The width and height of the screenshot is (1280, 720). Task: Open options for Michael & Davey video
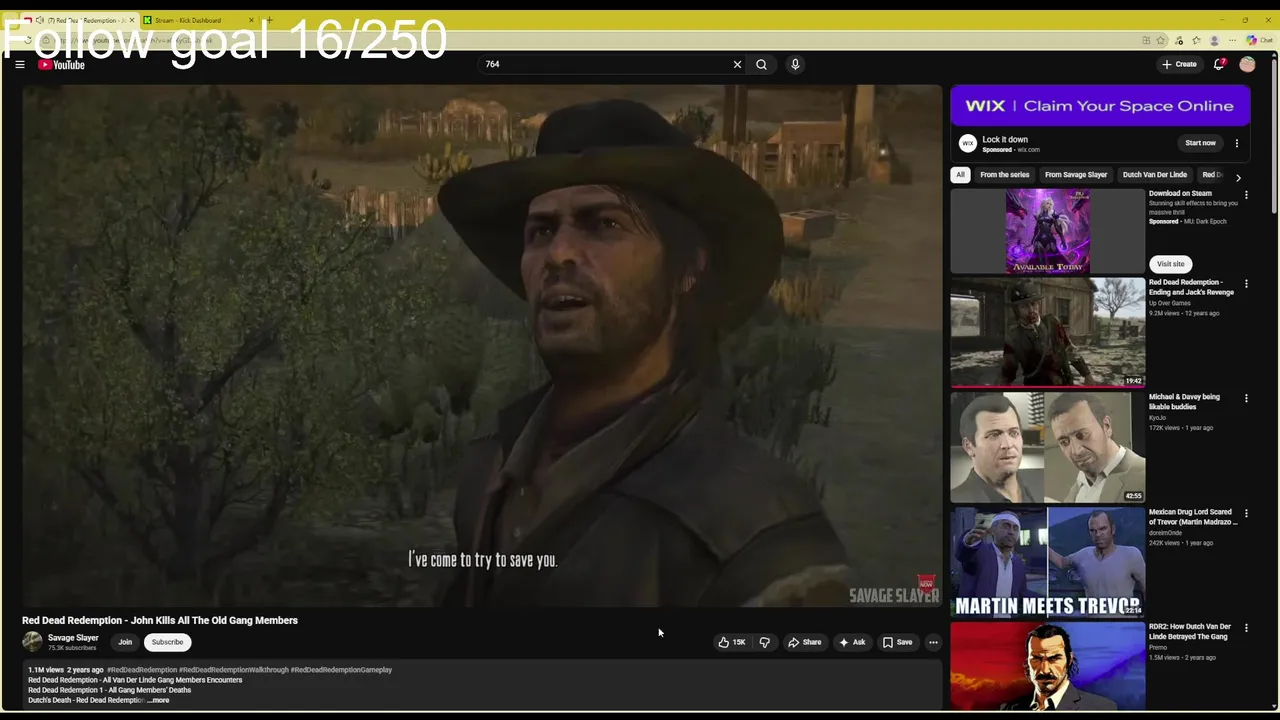click(1246, 398)
